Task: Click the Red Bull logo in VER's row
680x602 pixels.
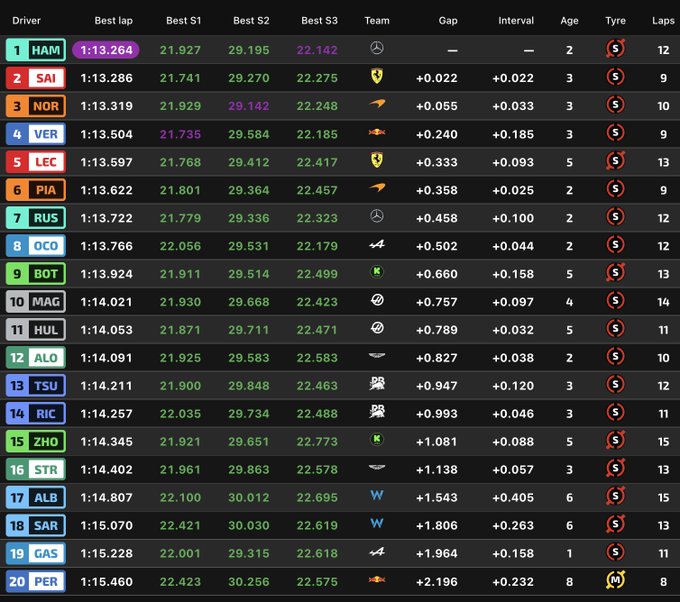Action: point(377,132)
